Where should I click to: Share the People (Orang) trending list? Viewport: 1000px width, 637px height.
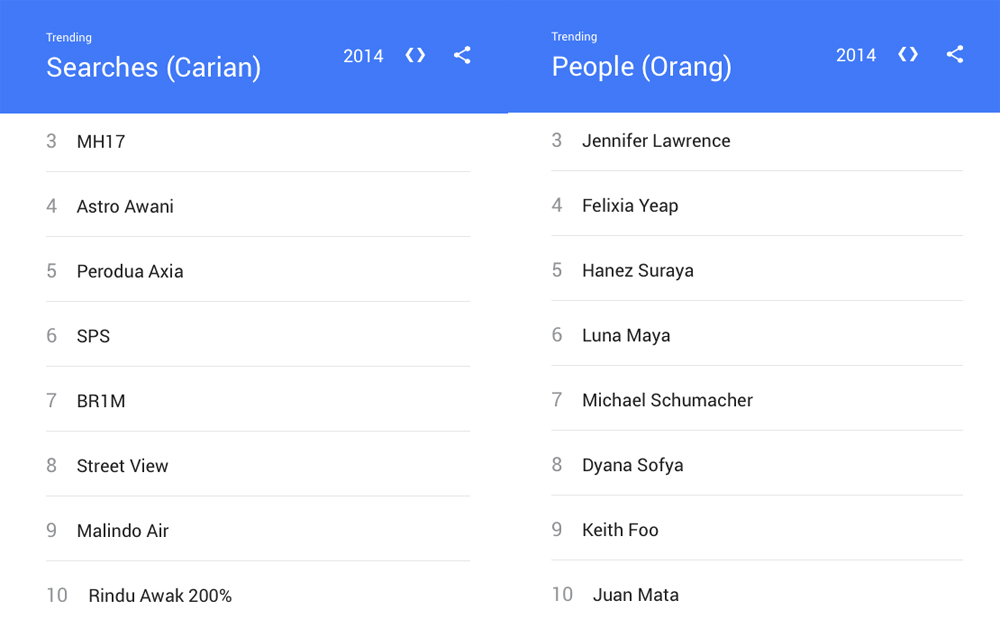point(955,54)
